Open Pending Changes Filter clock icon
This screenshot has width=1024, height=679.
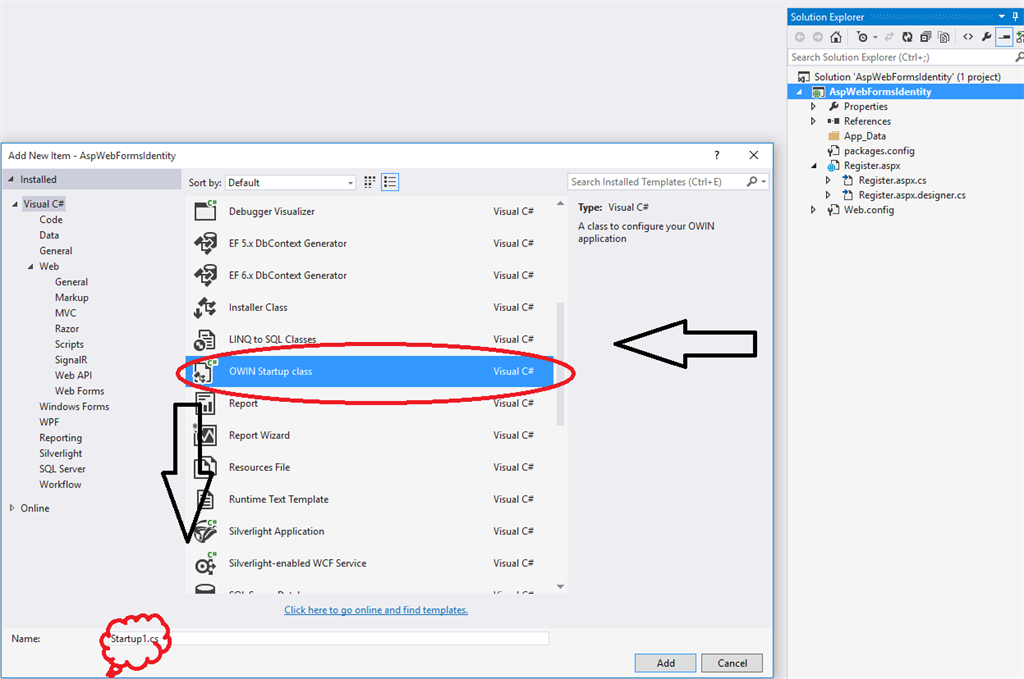(862, 37)
